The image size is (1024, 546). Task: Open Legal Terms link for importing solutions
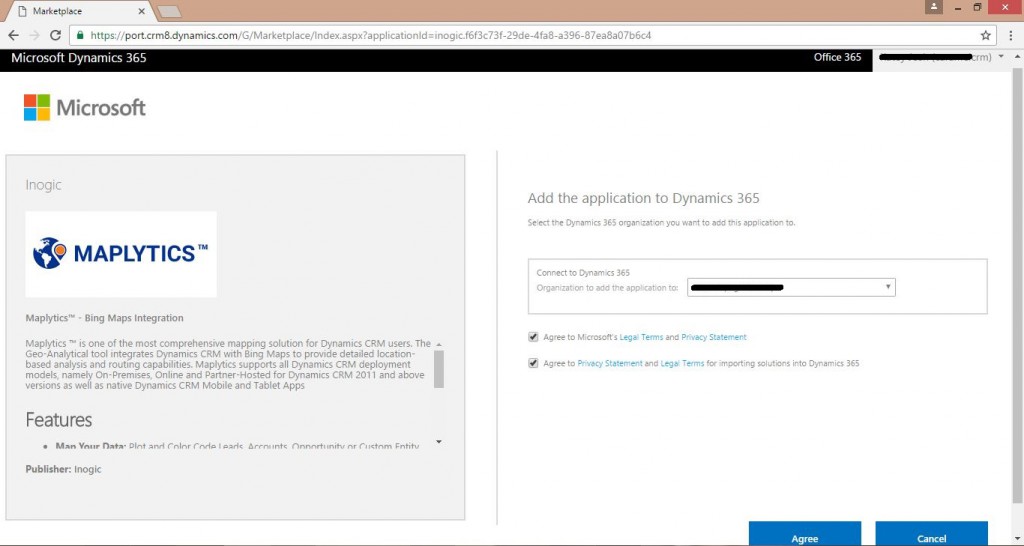pos(682,363)
